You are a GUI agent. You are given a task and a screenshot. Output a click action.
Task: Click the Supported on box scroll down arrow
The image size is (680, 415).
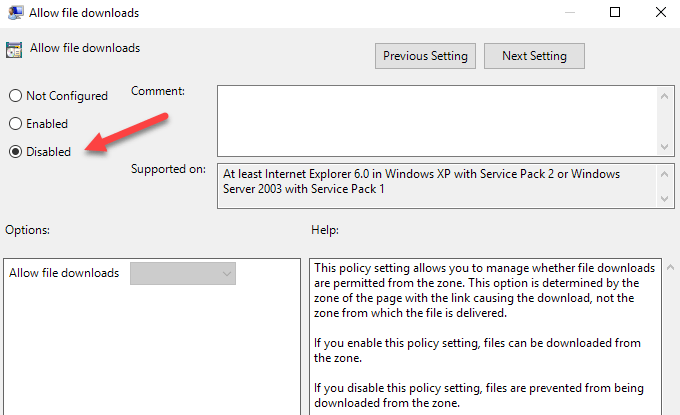(x=664, y=199)
